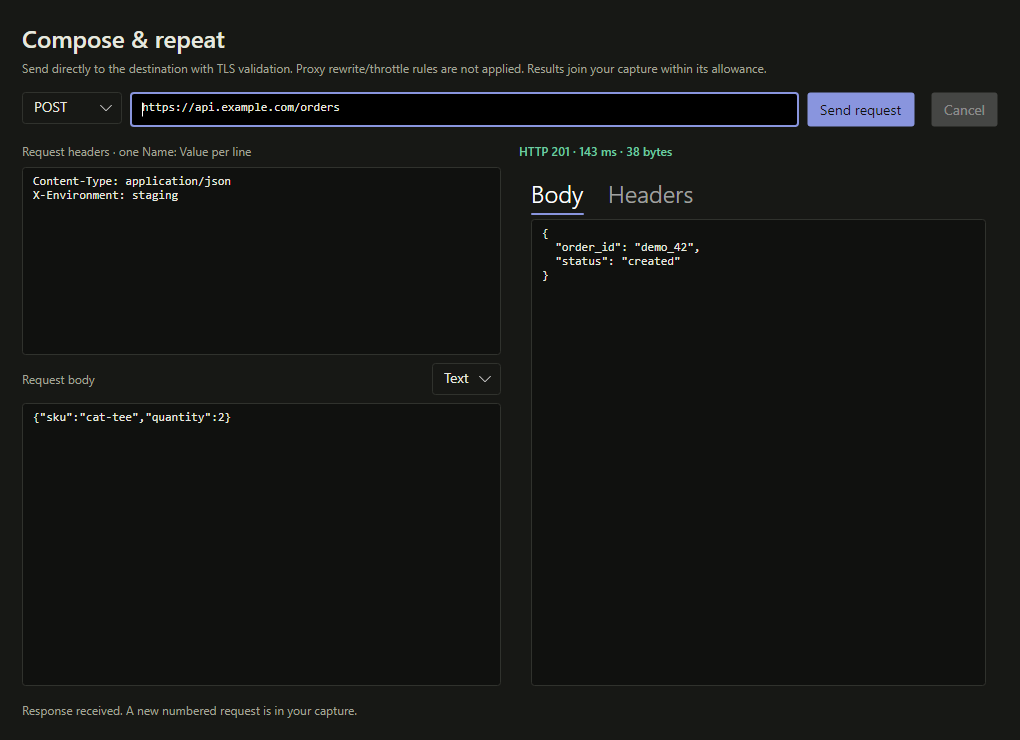Click the HTTP 201 status line
Image resolution: width=1020 pixels, height=740 pixels.
pos(595,152)
